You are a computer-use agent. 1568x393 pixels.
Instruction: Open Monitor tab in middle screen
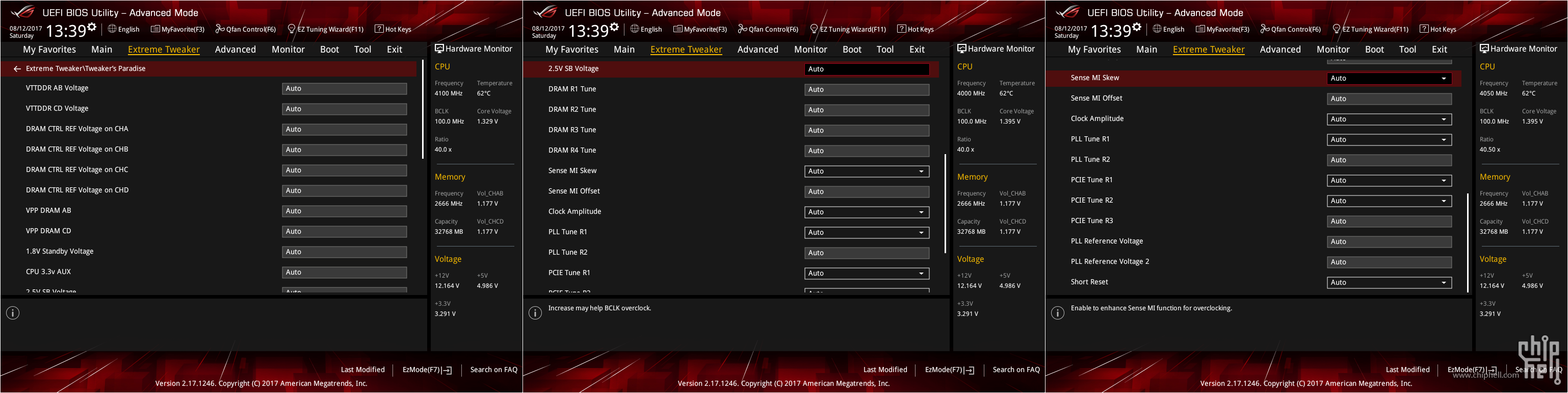pyautogui.click(x=810, y=50)
